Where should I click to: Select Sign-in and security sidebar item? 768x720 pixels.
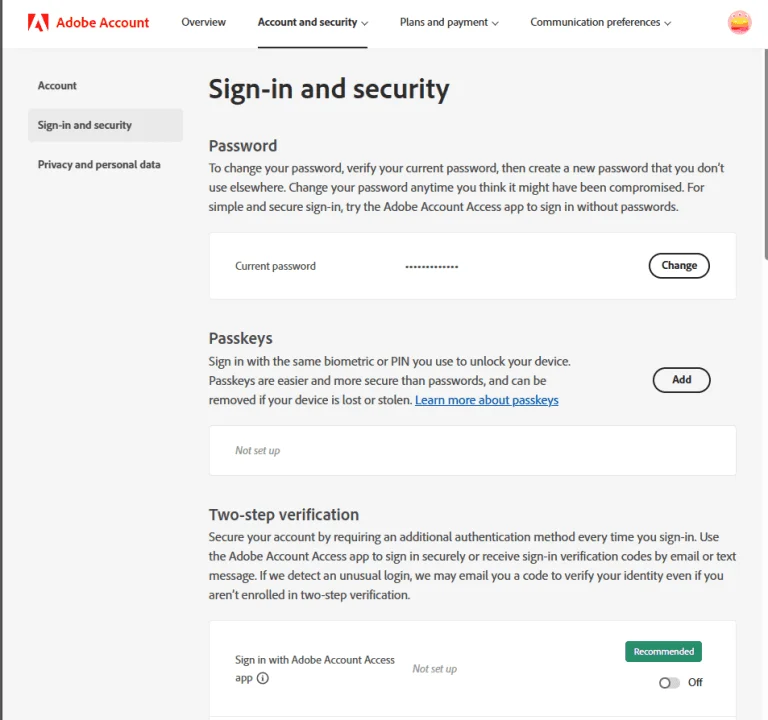click(x=105, y=125)
